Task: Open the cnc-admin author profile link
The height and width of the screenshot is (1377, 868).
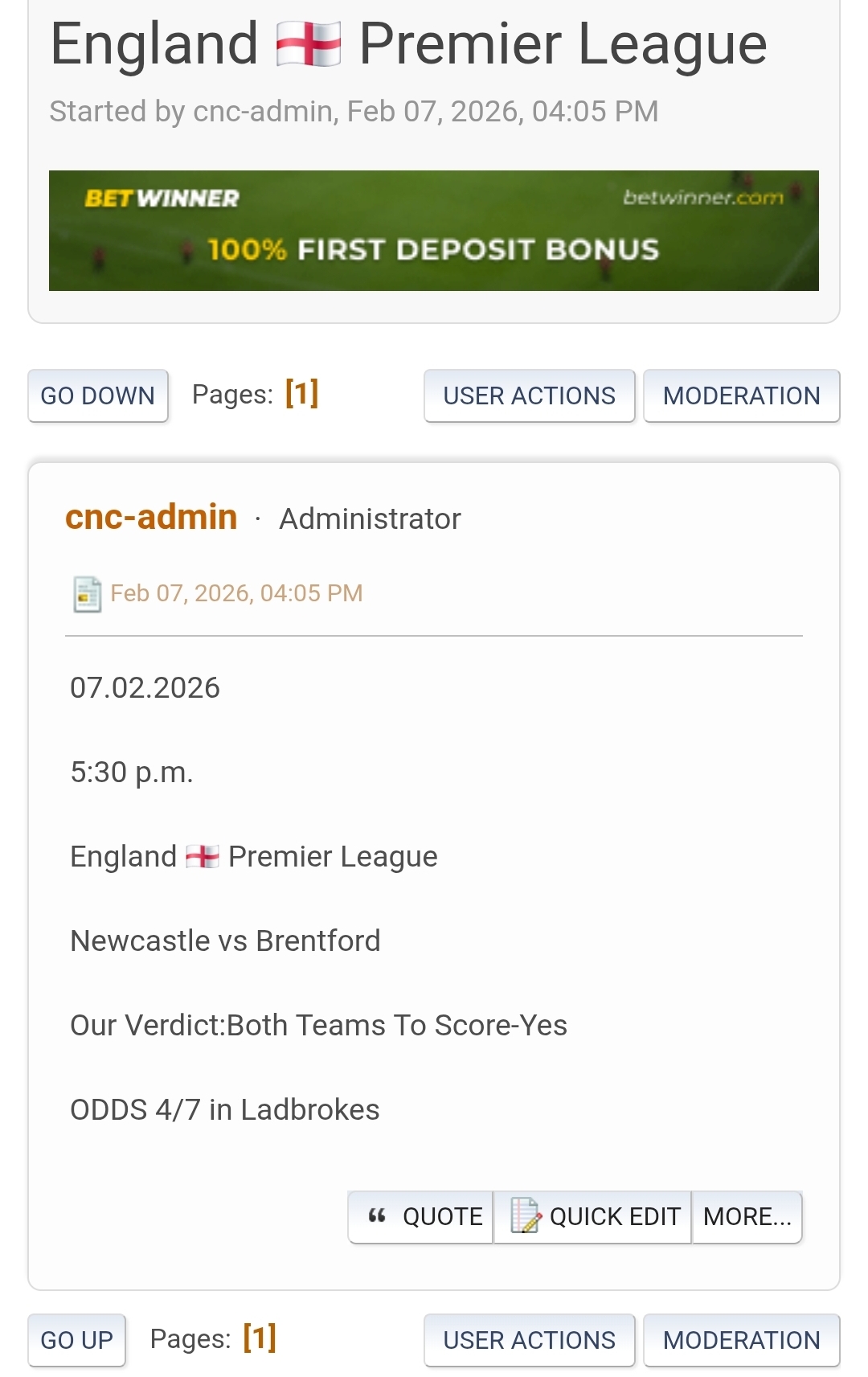Action: tap(151, 517)
